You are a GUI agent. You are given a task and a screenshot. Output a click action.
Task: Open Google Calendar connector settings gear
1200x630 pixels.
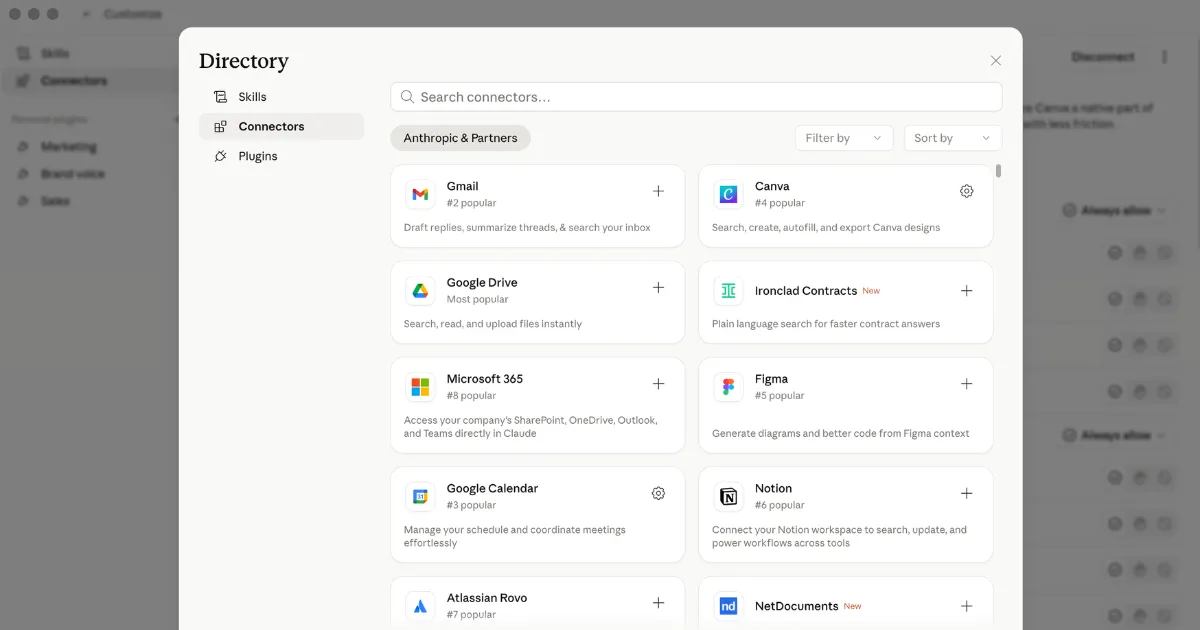[658, 493]
